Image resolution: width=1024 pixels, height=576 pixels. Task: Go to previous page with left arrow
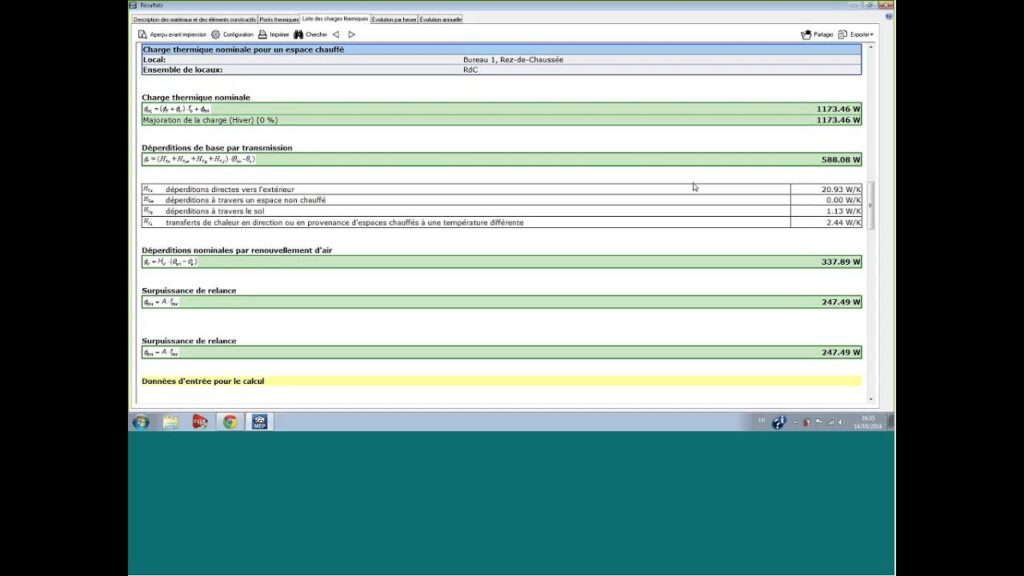(336, 34)
